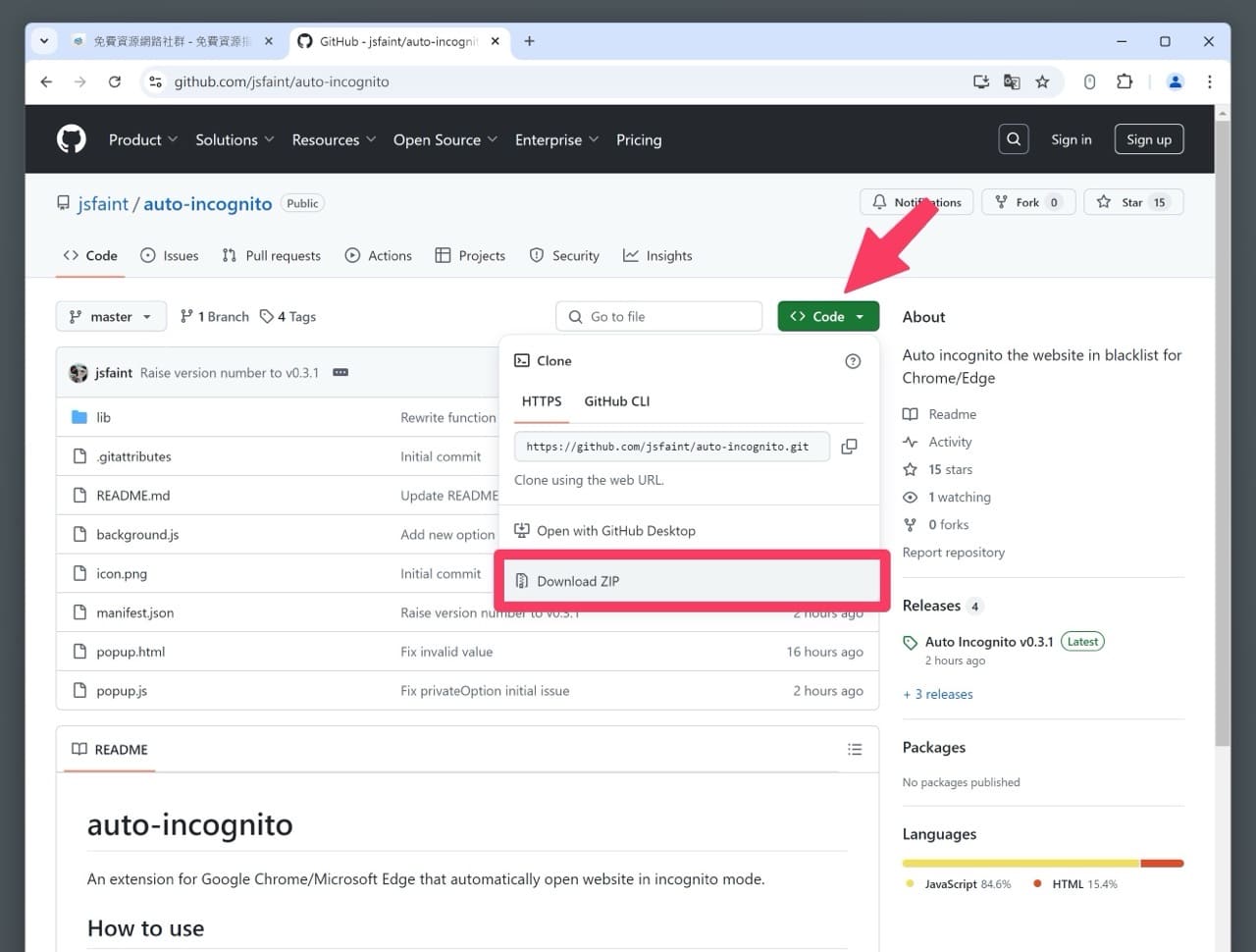Viewport: 1256px width, 952px height.
Task: Open manifest.json file
Action: click(134, 612)
